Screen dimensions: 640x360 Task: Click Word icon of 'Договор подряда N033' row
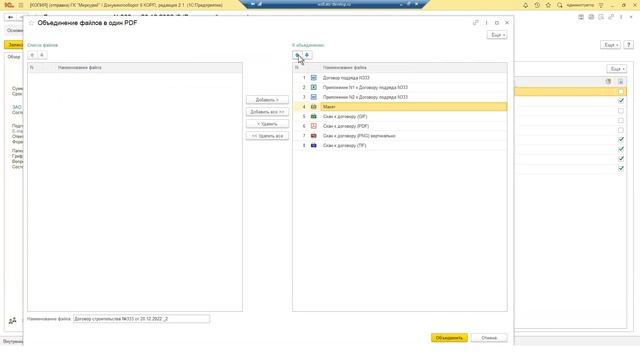[x=313, y=78]
